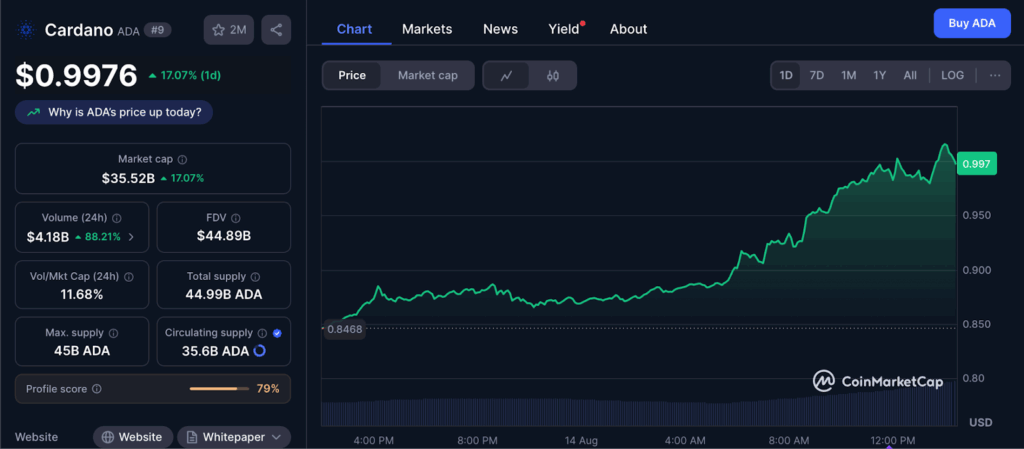
Task: Click the share icon next to Cardano
Action: point(276,30)
